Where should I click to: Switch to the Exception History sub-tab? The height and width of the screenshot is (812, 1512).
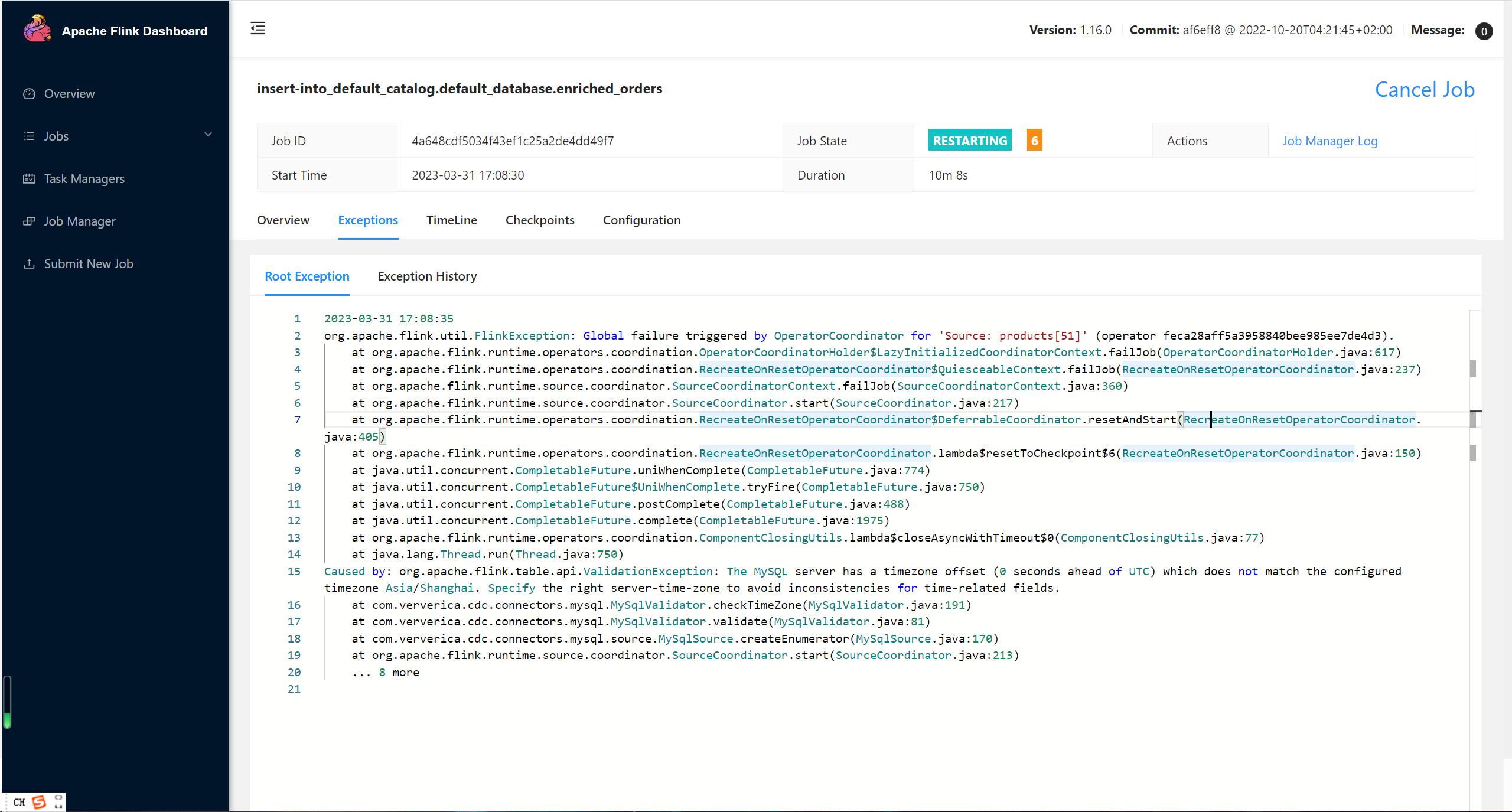click(427, 276)
